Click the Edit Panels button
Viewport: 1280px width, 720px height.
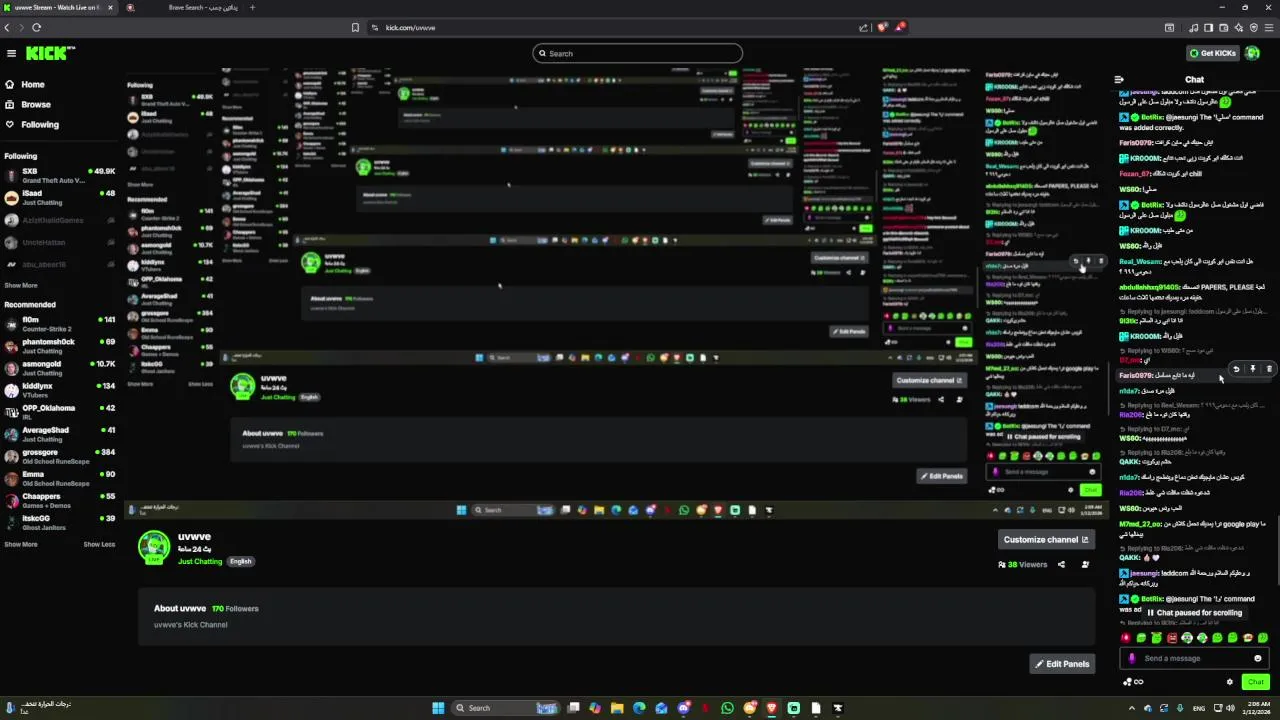1062,664
